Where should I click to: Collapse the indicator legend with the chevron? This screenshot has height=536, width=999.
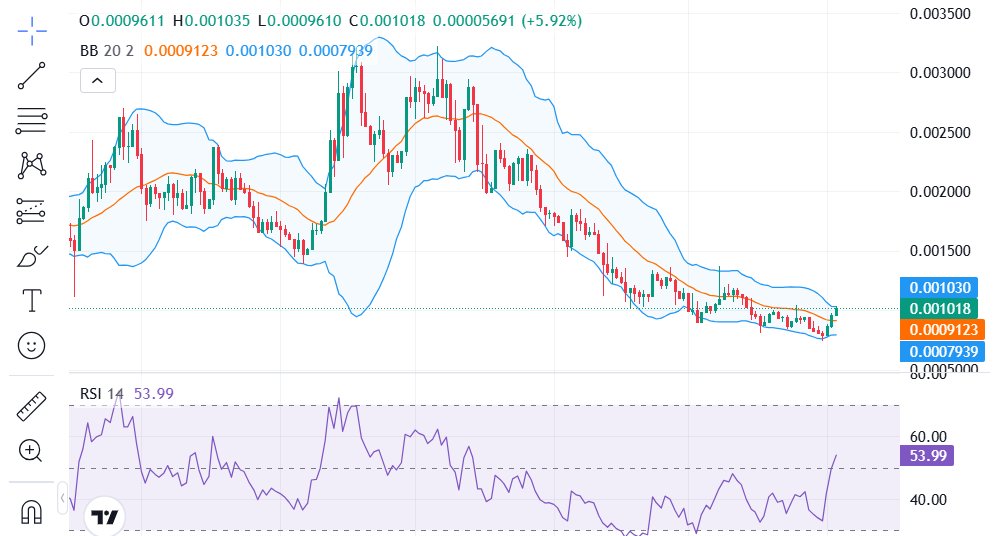click(x=97, y=81)
